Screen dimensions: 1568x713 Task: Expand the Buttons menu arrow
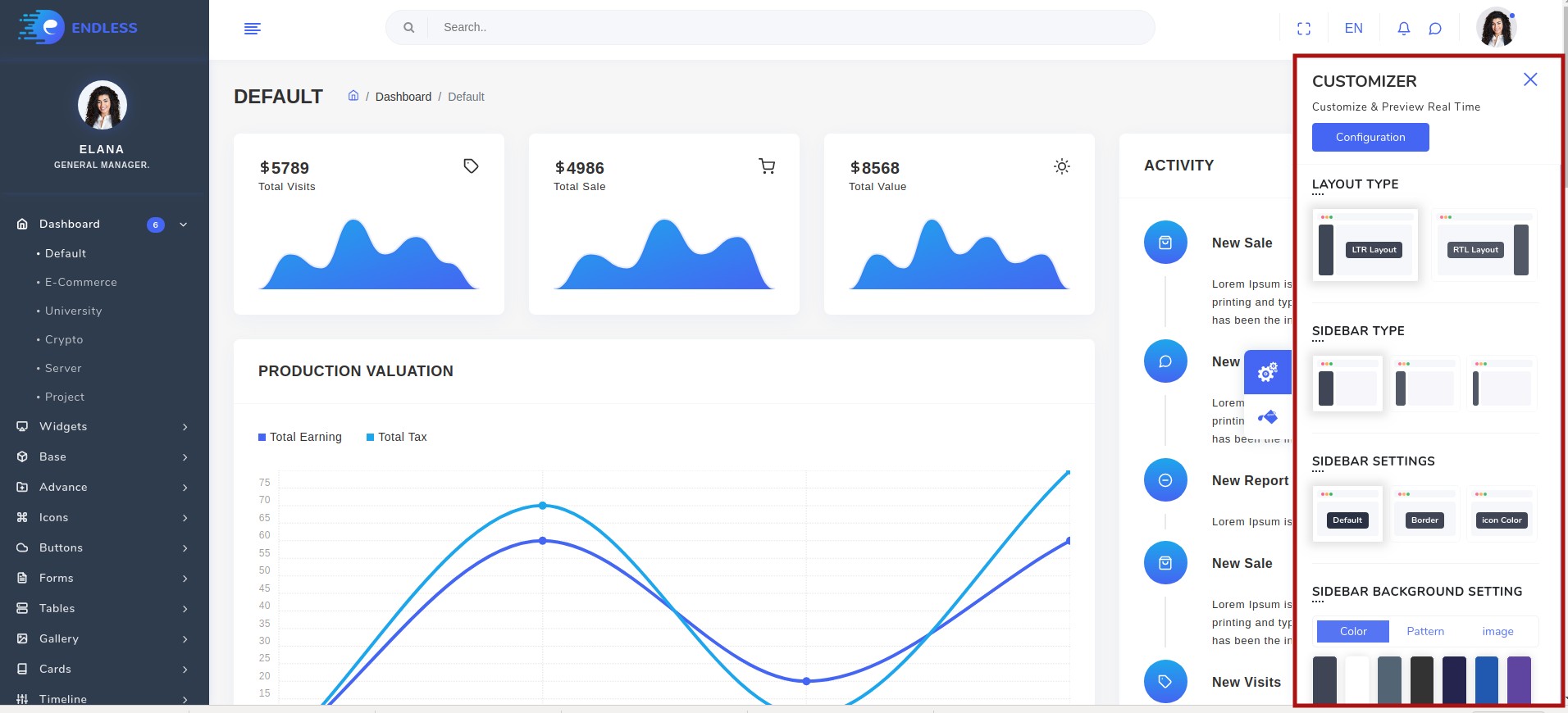185,548
